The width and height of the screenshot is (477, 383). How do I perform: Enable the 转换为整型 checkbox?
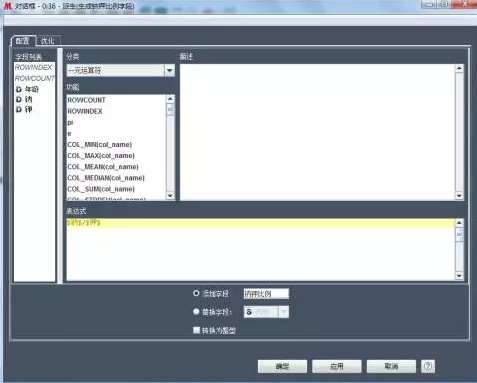click(x=196, y=330)
